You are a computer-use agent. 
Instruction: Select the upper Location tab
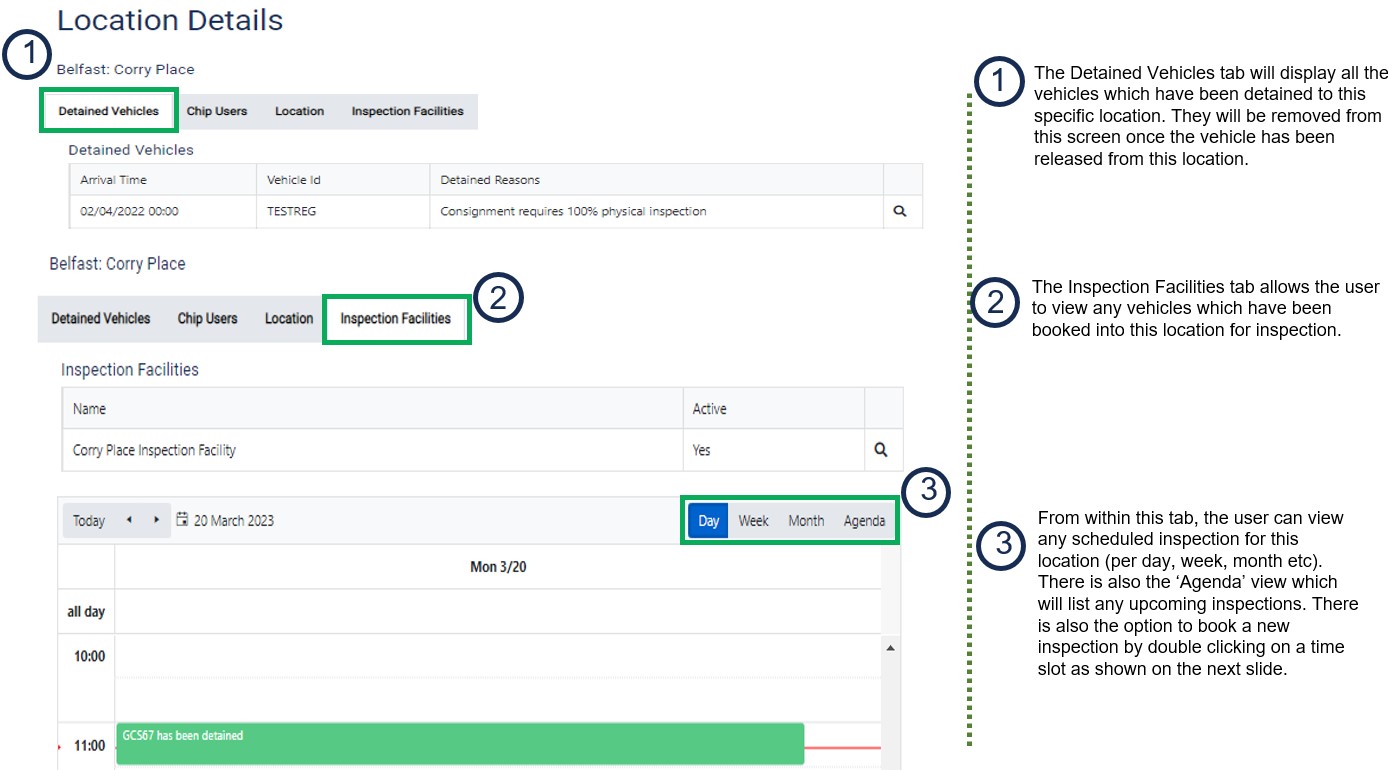(x=299, y=111)
